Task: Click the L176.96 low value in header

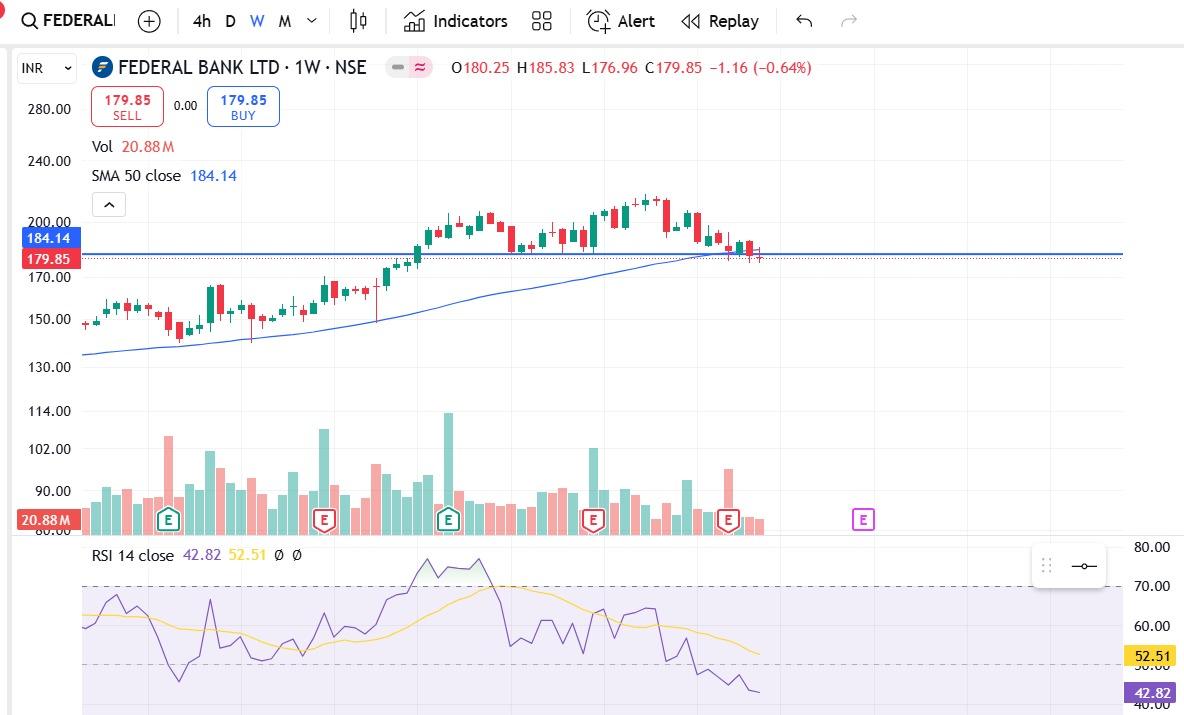Action: tap(609, 67)
